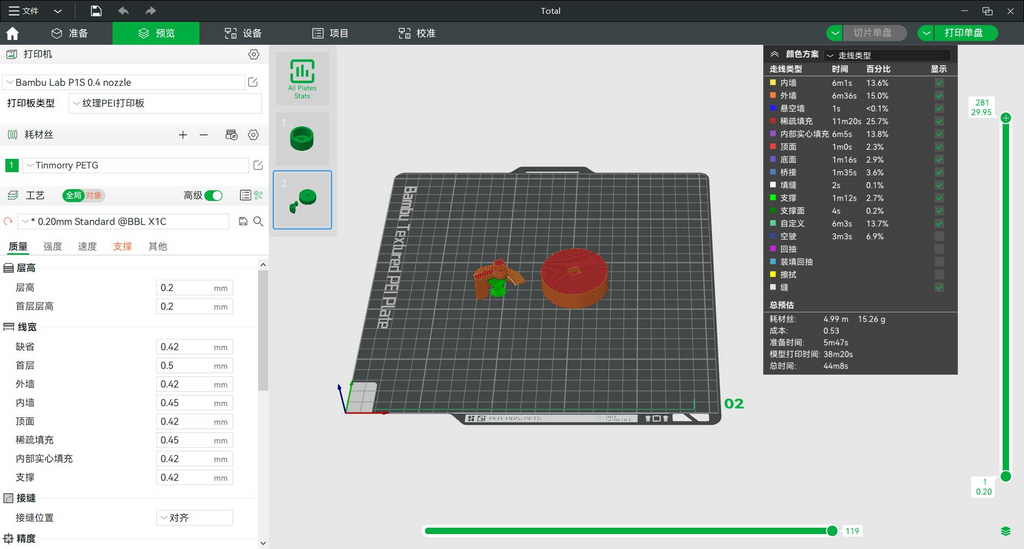Toggle 缝 display checkbox
This screenshot has width=1024, height=549.
click(x=939, y=287)
